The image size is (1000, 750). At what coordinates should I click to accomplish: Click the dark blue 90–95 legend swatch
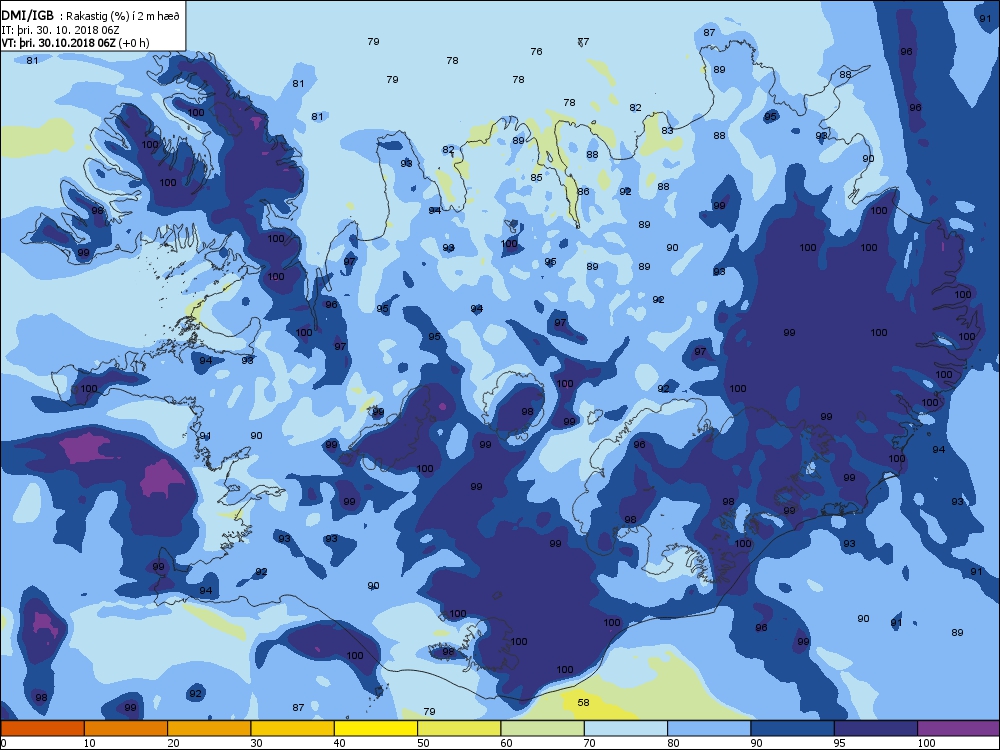(x=793, y=728)
